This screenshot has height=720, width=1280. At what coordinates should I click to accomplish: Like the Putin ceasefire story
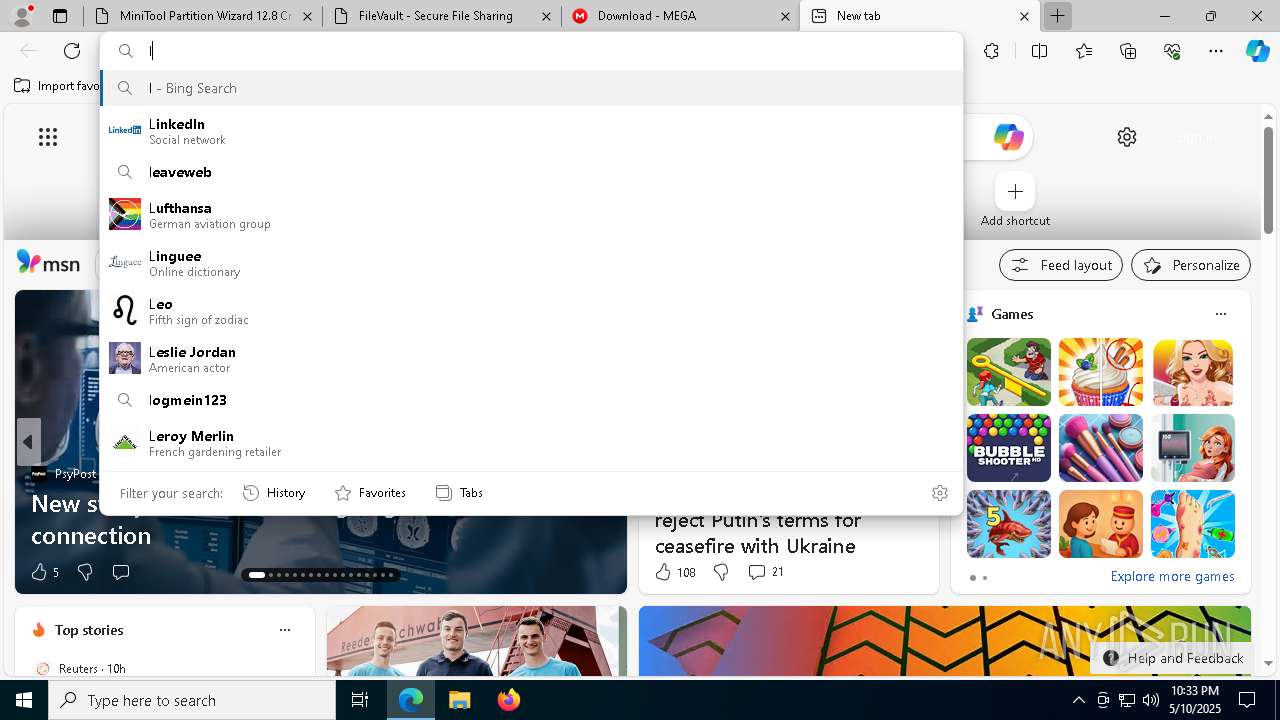click(x=662, y=572)
